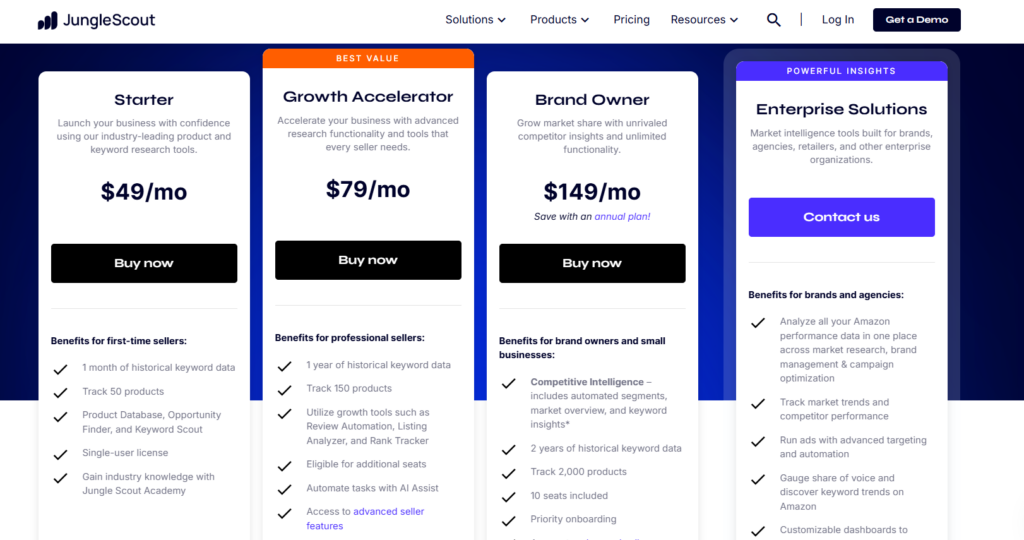Click Buy now under Starter plan
Viewport: 1024px width, 540px height.
click(144, 264)
